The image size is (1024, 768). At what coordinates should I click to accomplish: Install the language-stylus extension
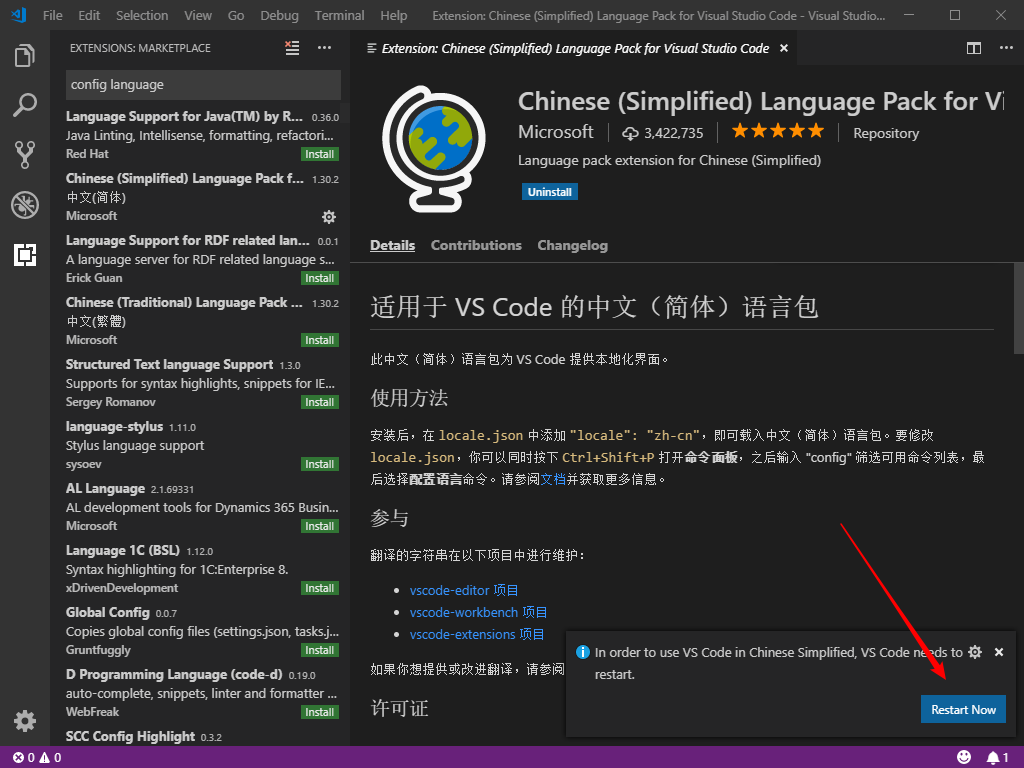tap(319, 464)
